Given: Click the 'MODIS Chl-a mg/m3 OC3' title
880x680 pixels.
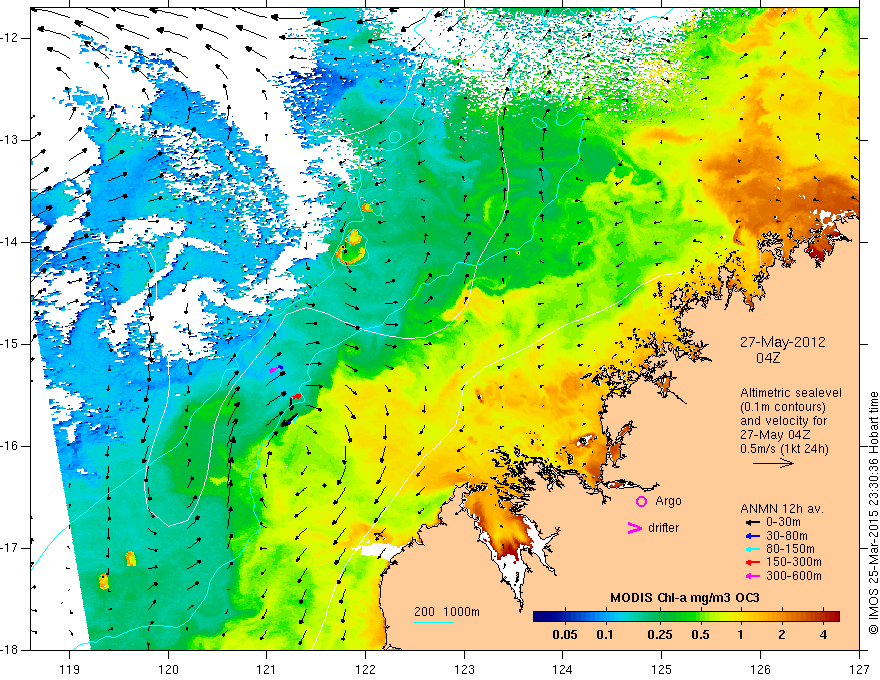Looking at the screenshot, I should 685,598.
